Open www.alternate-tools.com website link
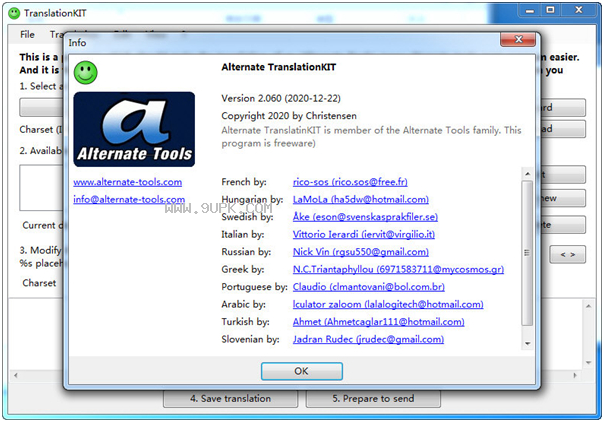The image size is (603, 422). [128, 182]
